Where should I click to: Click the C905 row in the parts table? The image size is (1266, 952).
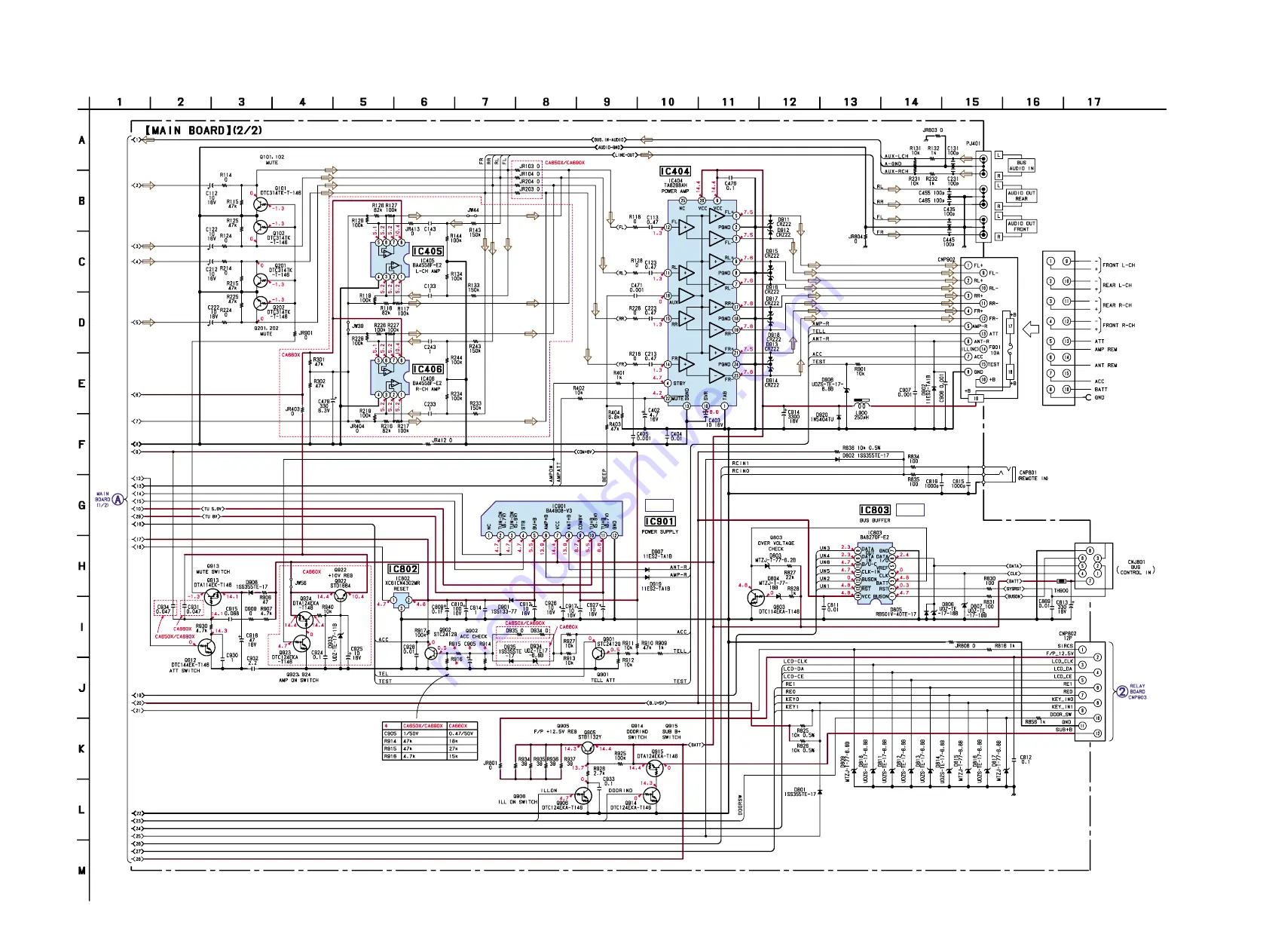[x=430, y=733]
